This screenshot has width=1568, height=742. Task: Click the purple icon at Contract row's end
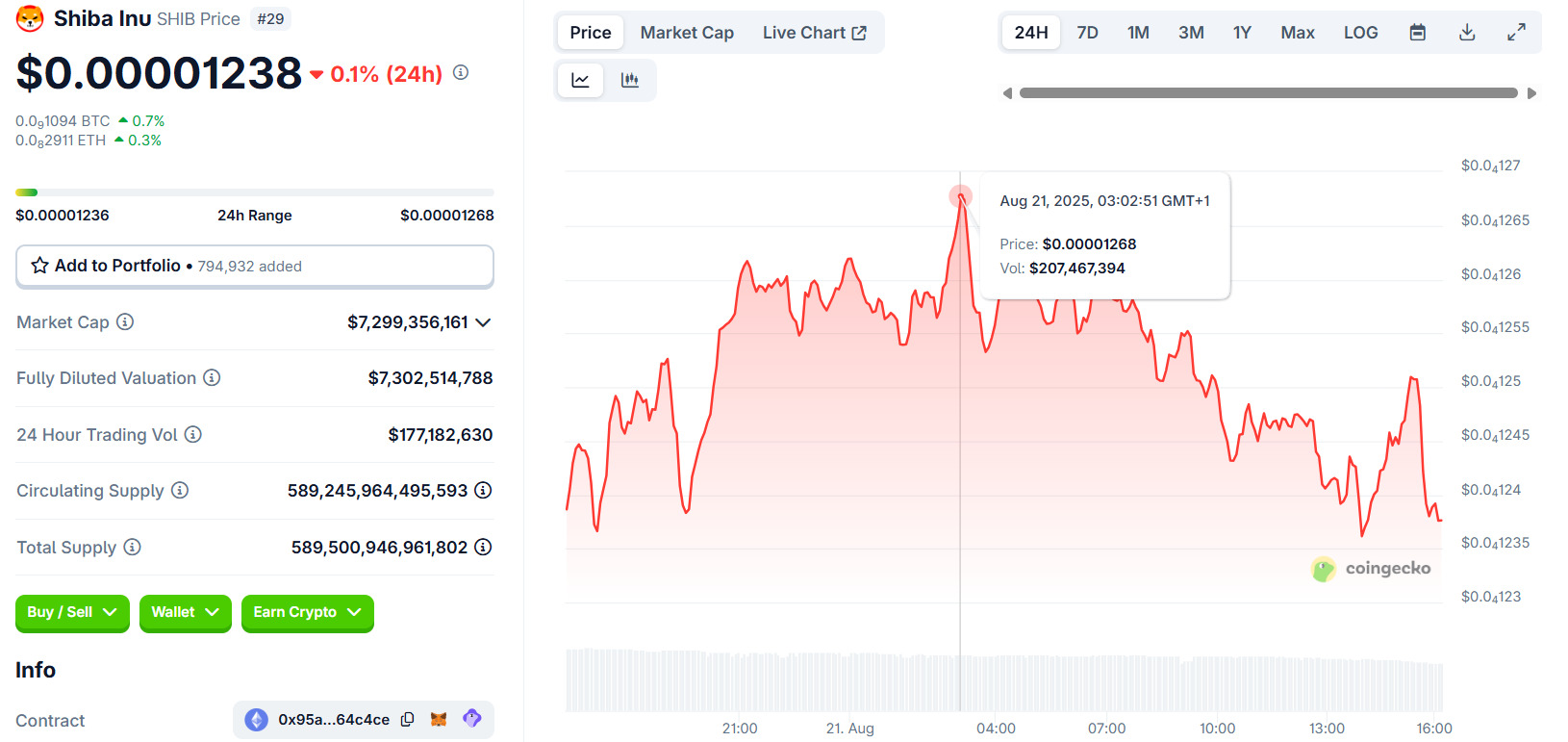(x=471, y=718)
